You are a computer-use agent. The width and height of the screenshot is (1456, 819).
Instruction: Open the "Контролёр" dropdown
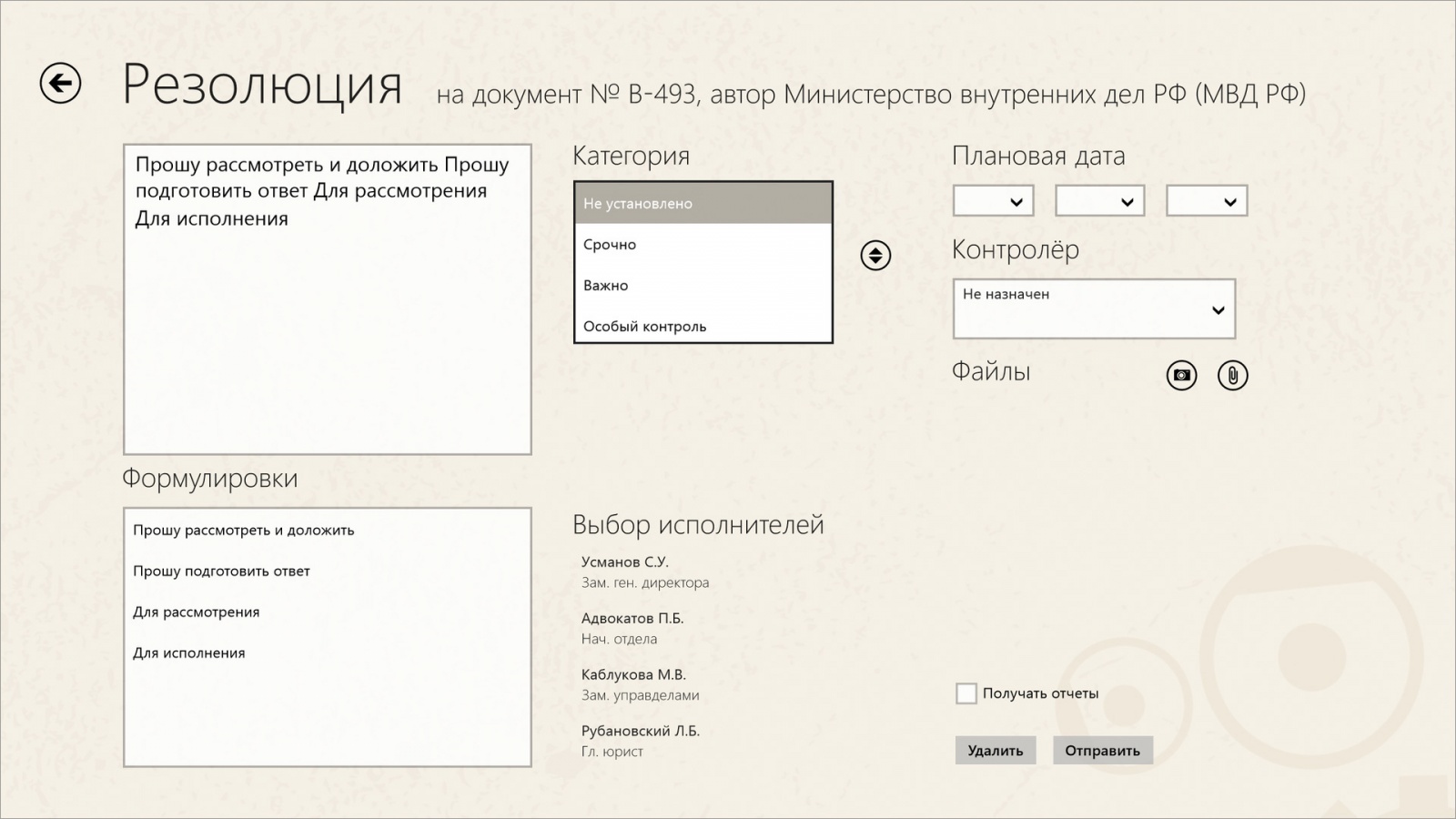pos(1092,308)
